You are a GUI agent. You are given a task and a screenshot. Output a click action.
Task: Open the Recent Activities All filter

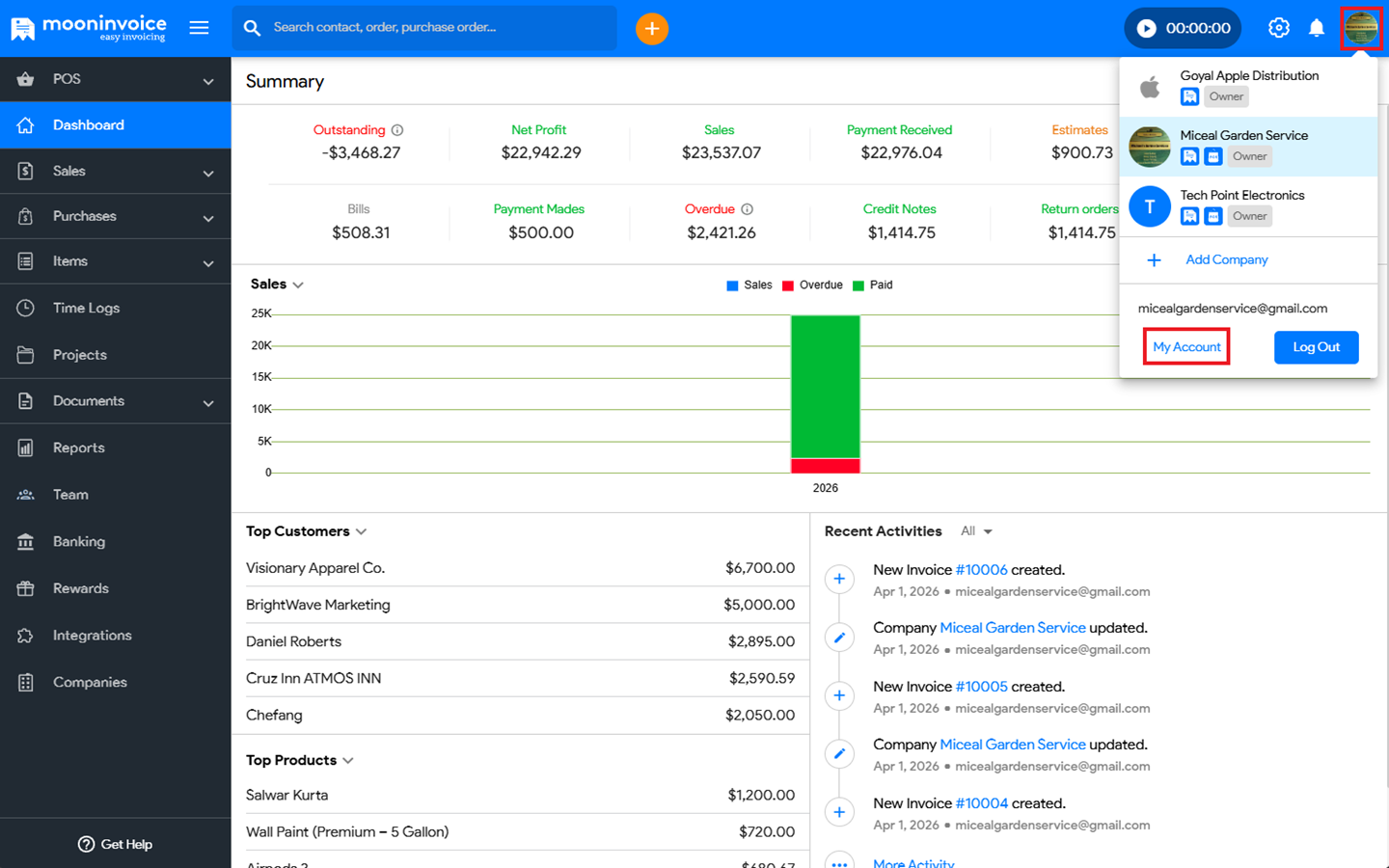976,531
